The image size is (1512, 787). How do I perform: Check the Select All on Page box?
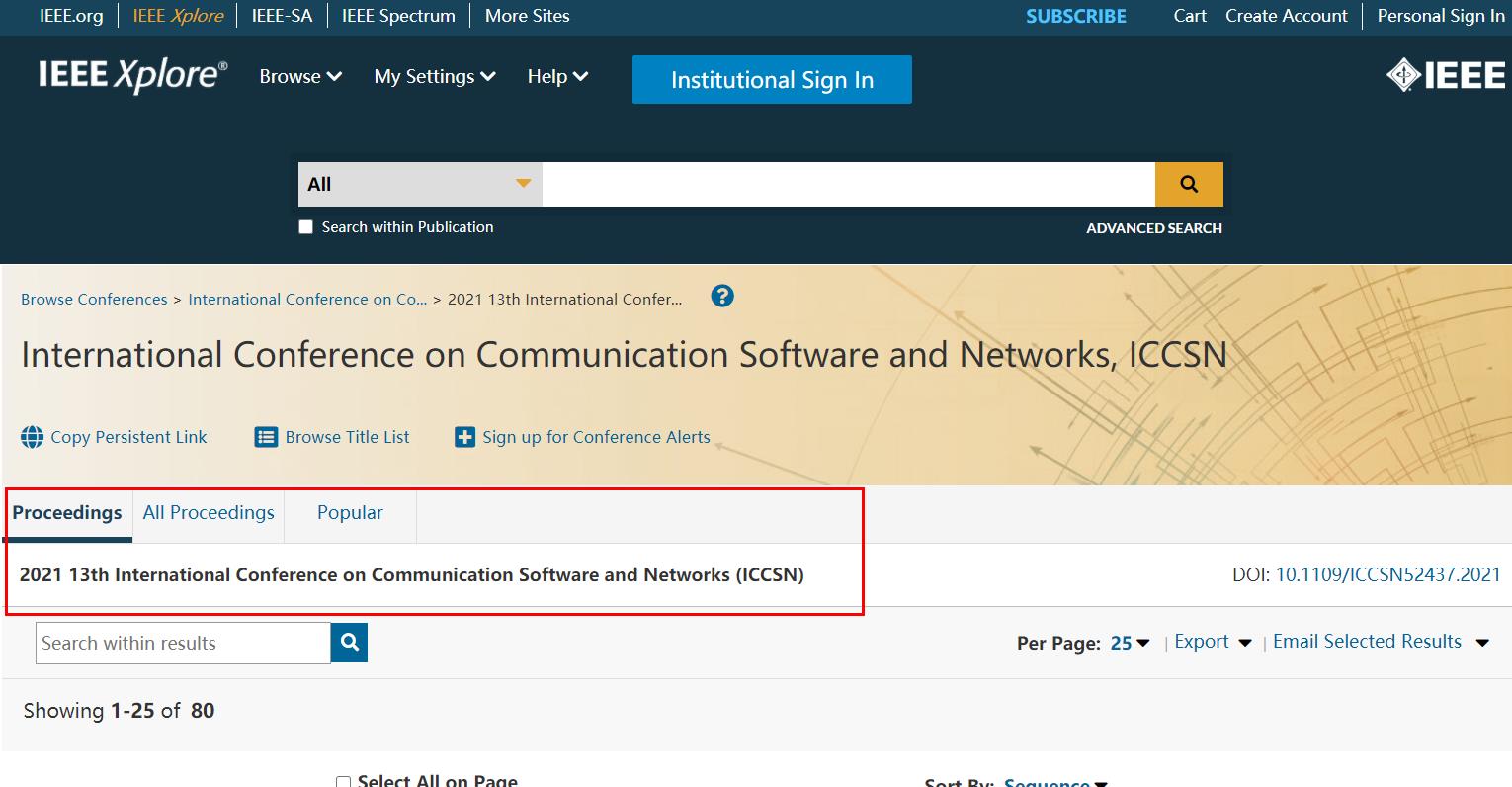[343, 782]
